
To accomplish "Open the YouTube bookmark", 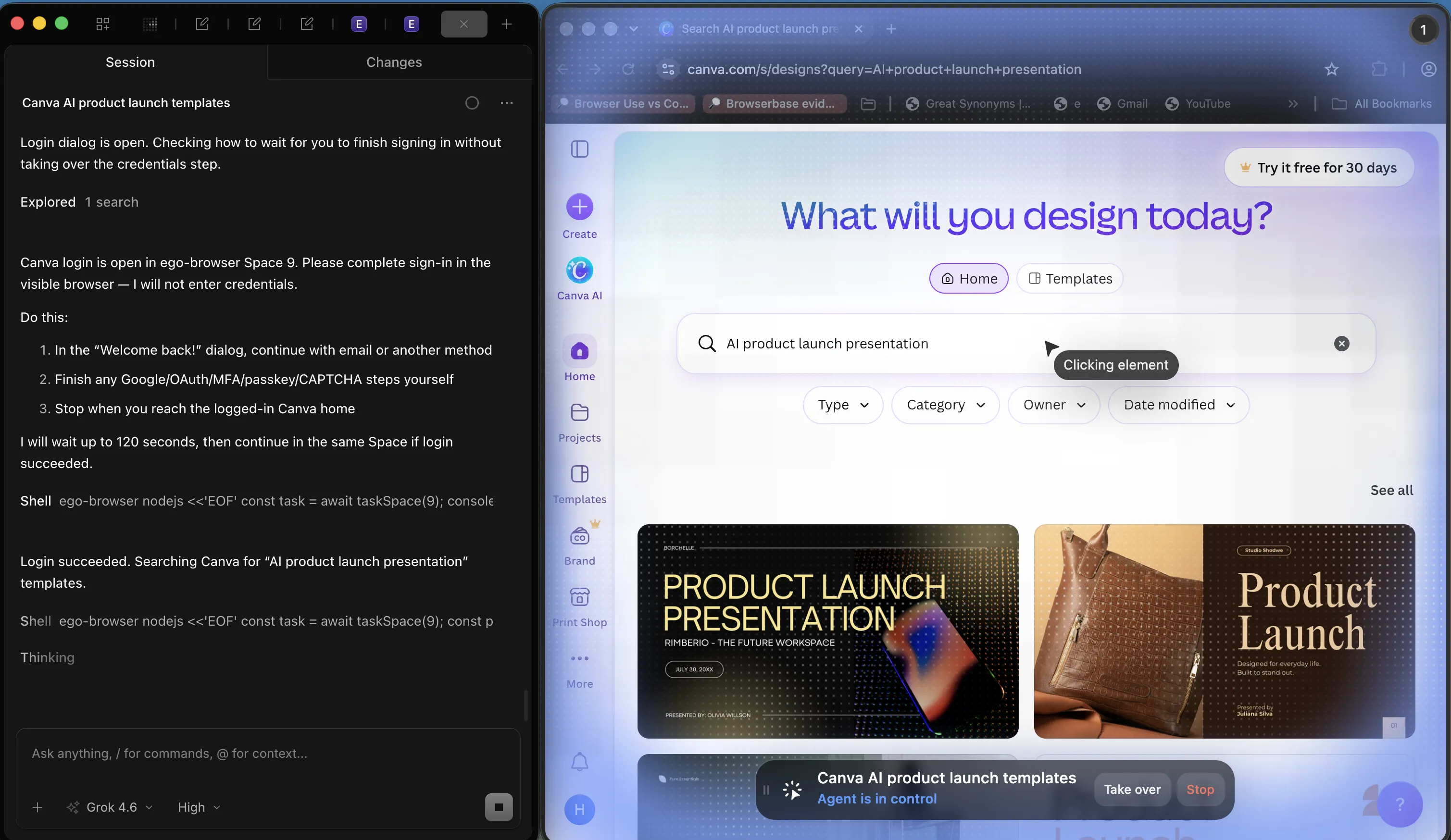I will click(x=1198, y=104).
